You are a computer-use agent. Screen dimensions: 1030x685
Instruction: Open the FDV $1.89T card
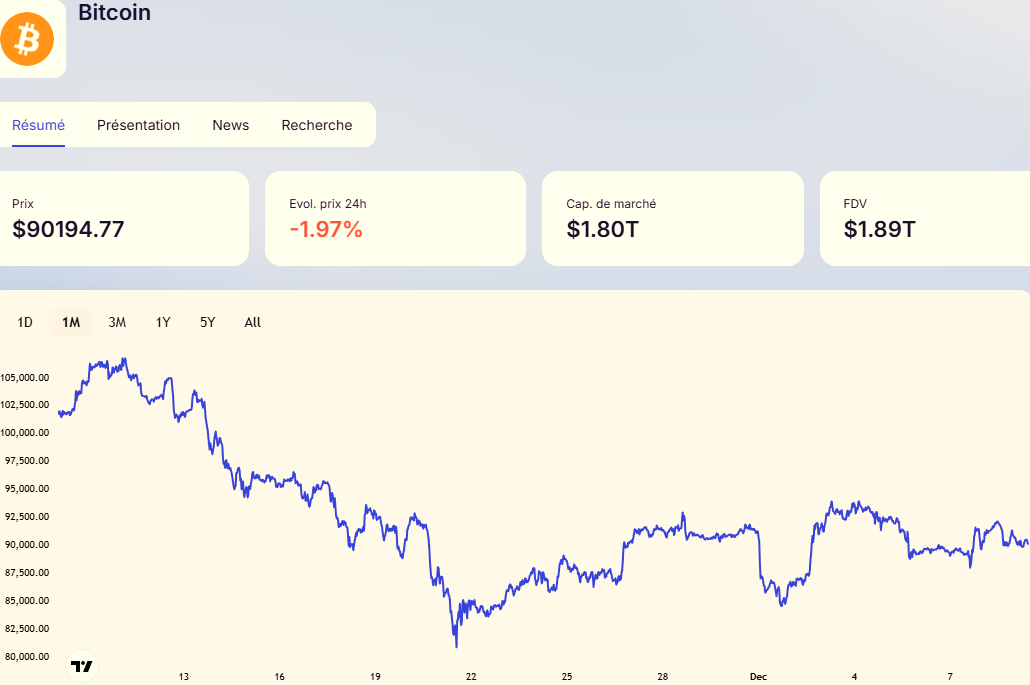pos(925,219)
